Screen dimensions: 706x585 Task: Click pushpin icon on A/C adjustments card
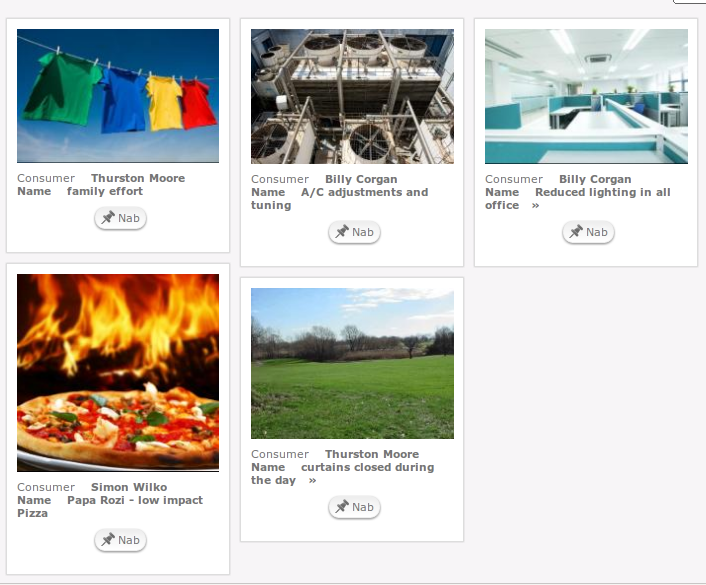tap(342, 232)
